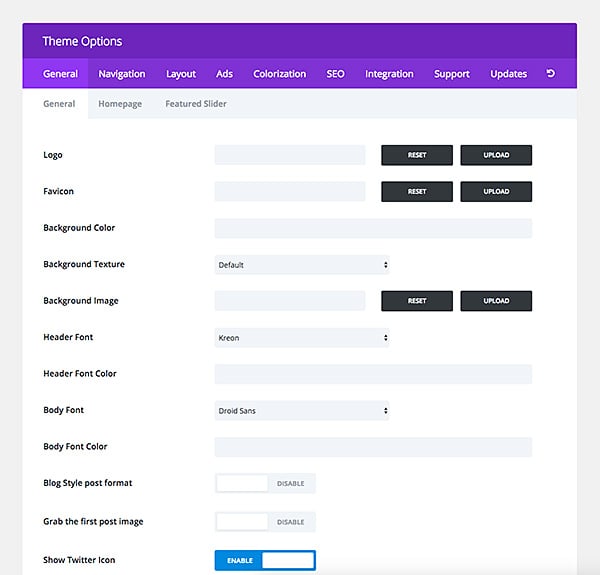Expand the Header Font dropdown showing Kreon
This screenshot has width=600, height=575.
(x=302, y=338)
